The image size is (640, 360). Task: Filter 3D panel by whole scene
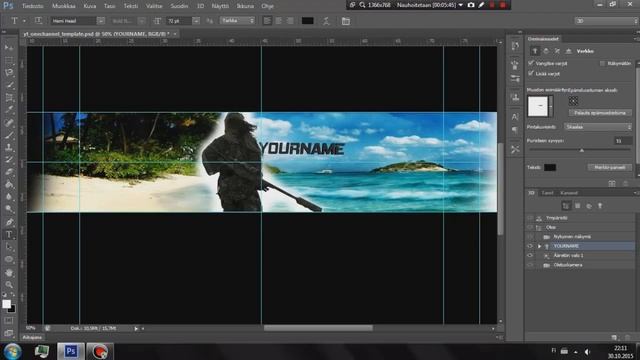tap(566, 206)
